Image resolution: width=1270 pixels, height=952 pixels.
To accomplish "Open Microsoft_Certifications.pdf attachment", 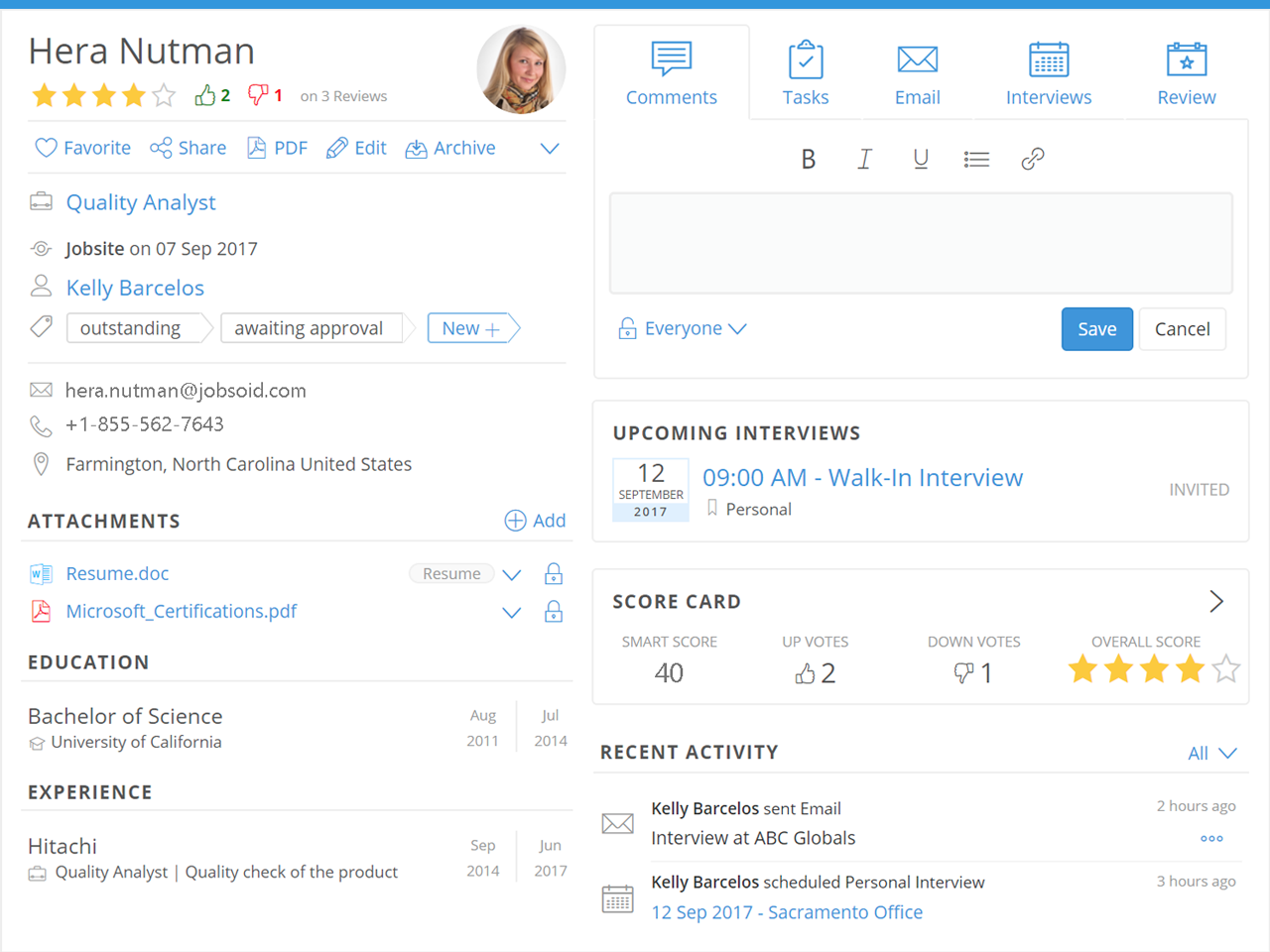I will pos(182,611).
